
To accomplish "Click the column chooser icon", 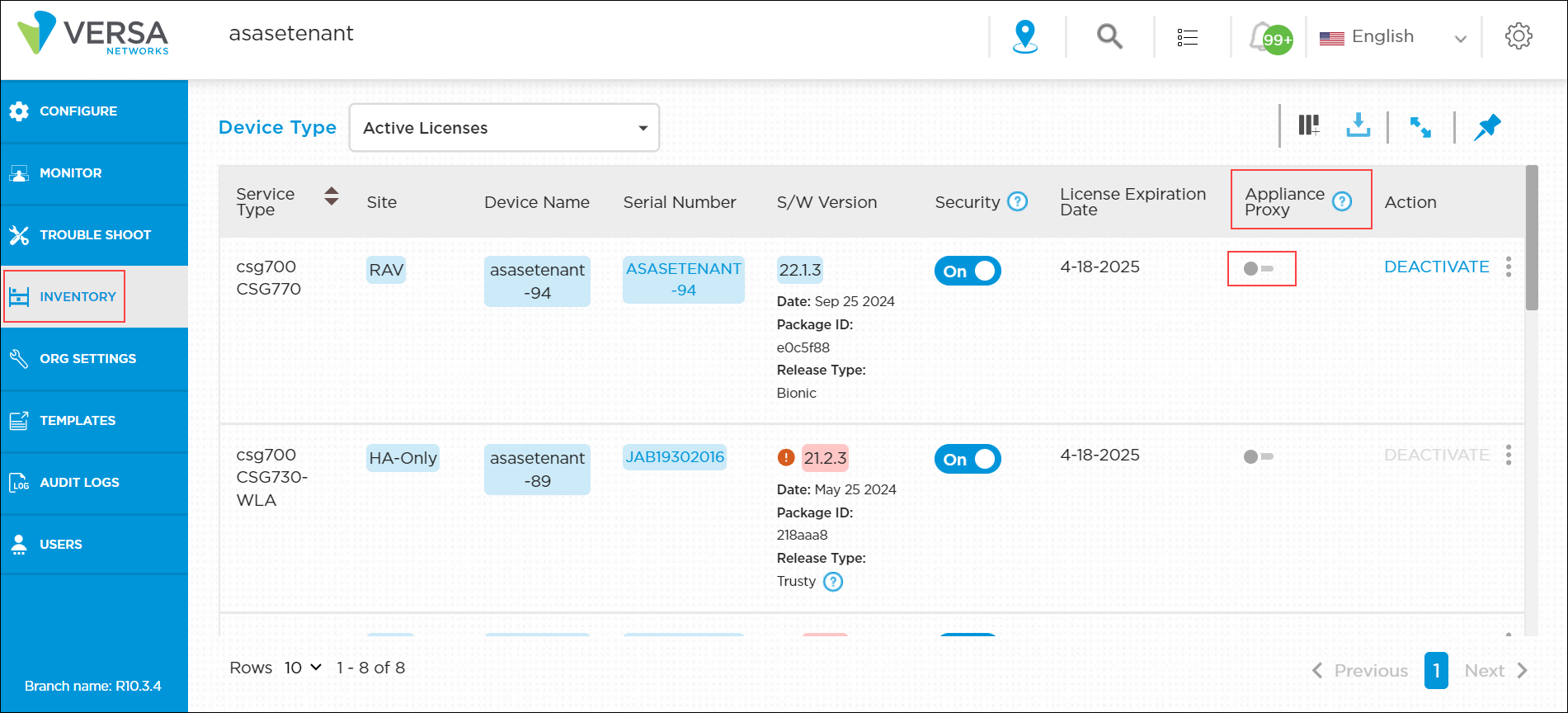I will 1309,125.
